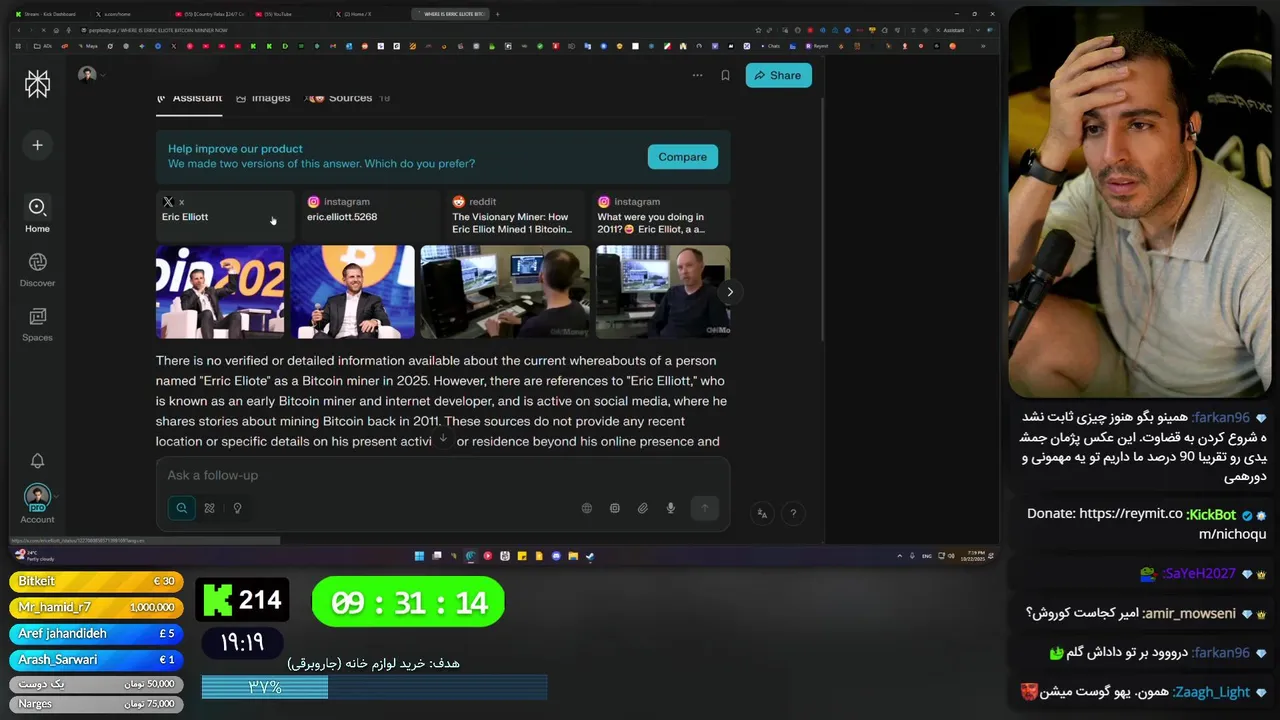Screen dimensions: 1280x720
Task: Click the Compare button
Action: point(683,157)
